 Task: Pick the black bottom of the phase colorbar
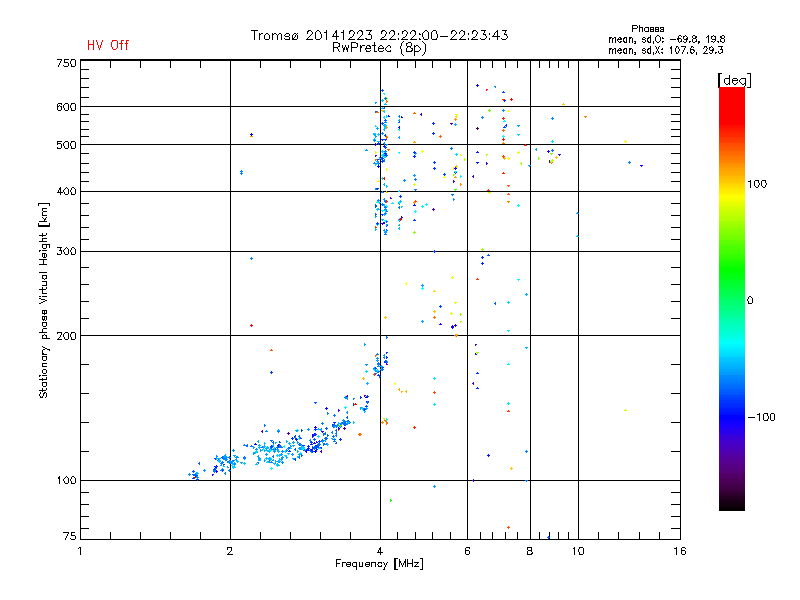coord(732,503)
